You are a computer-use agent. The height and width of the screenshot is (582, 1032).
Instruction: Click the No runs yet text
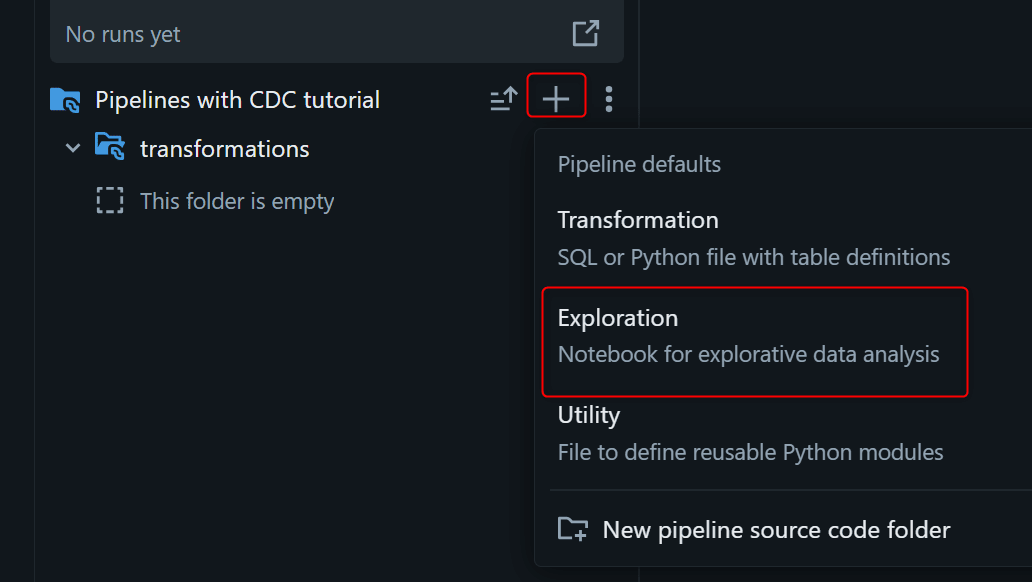click(x=123, y=34)
